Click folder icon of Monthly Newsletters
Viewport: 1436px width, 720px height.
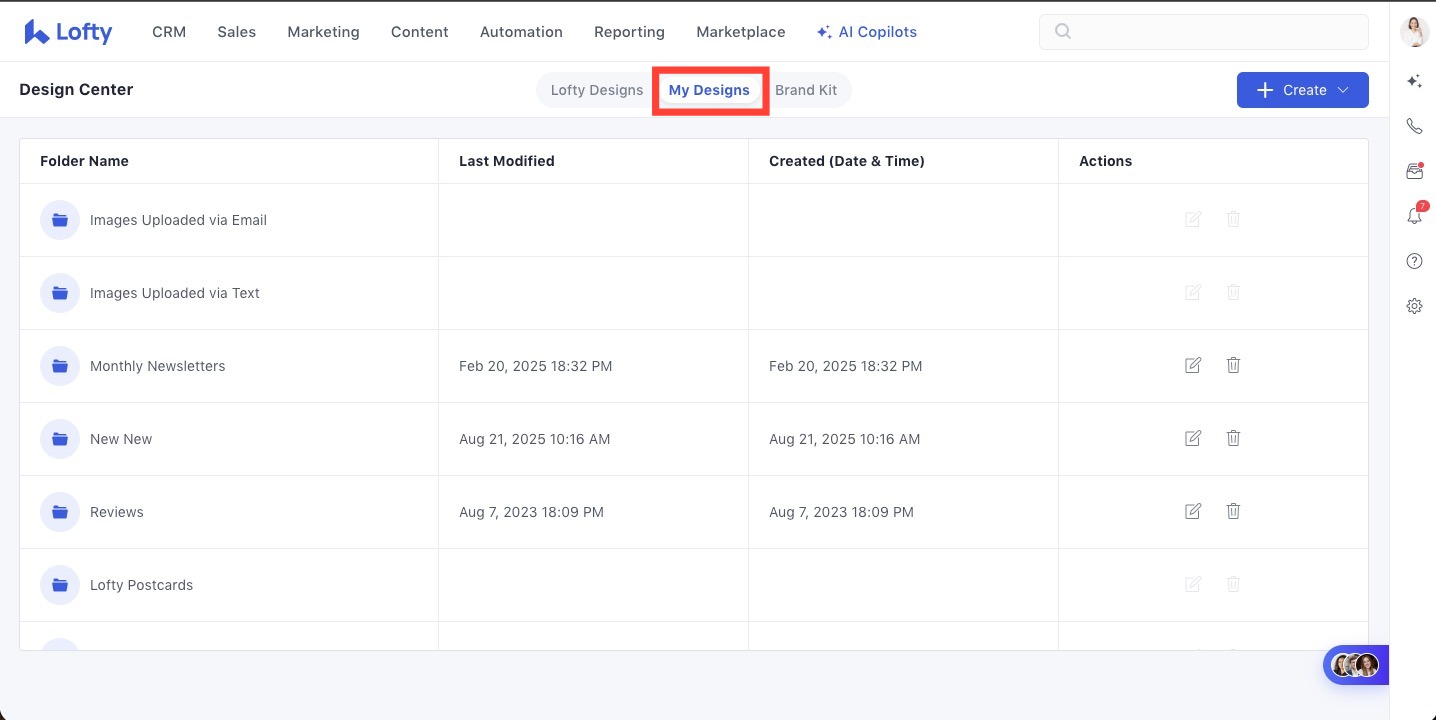point(60,366)
